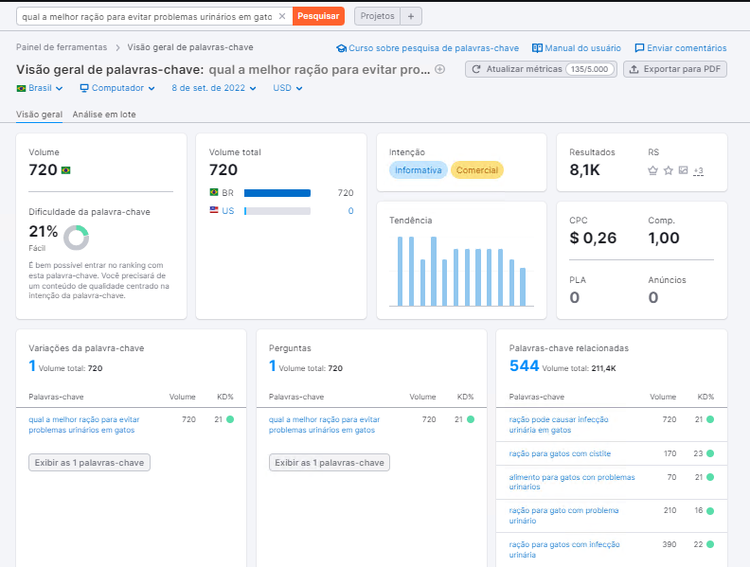
Task: Click the speech bubble feedback icon
Action: click(639, 48)
